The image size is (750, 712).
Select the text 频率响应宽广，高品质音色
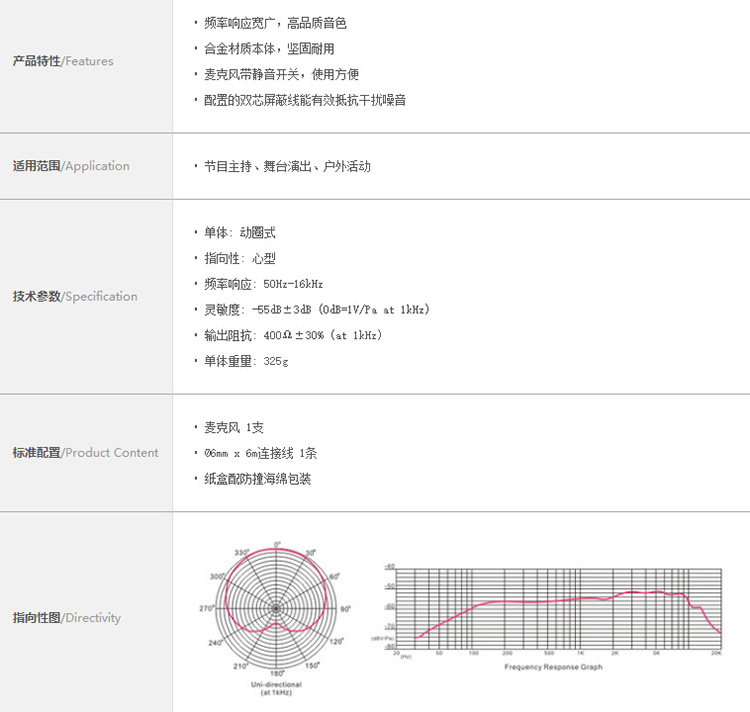click(x=275, y=23)
